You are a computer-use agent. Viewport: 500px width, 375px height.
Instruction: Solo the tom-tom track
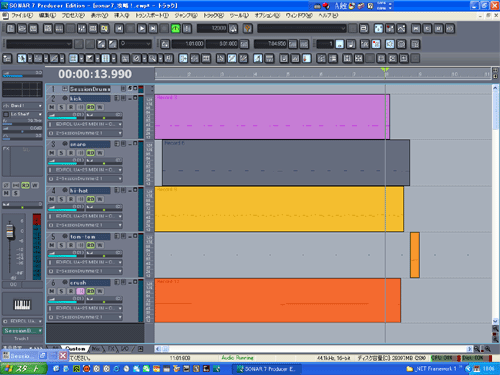coord(61,245)
